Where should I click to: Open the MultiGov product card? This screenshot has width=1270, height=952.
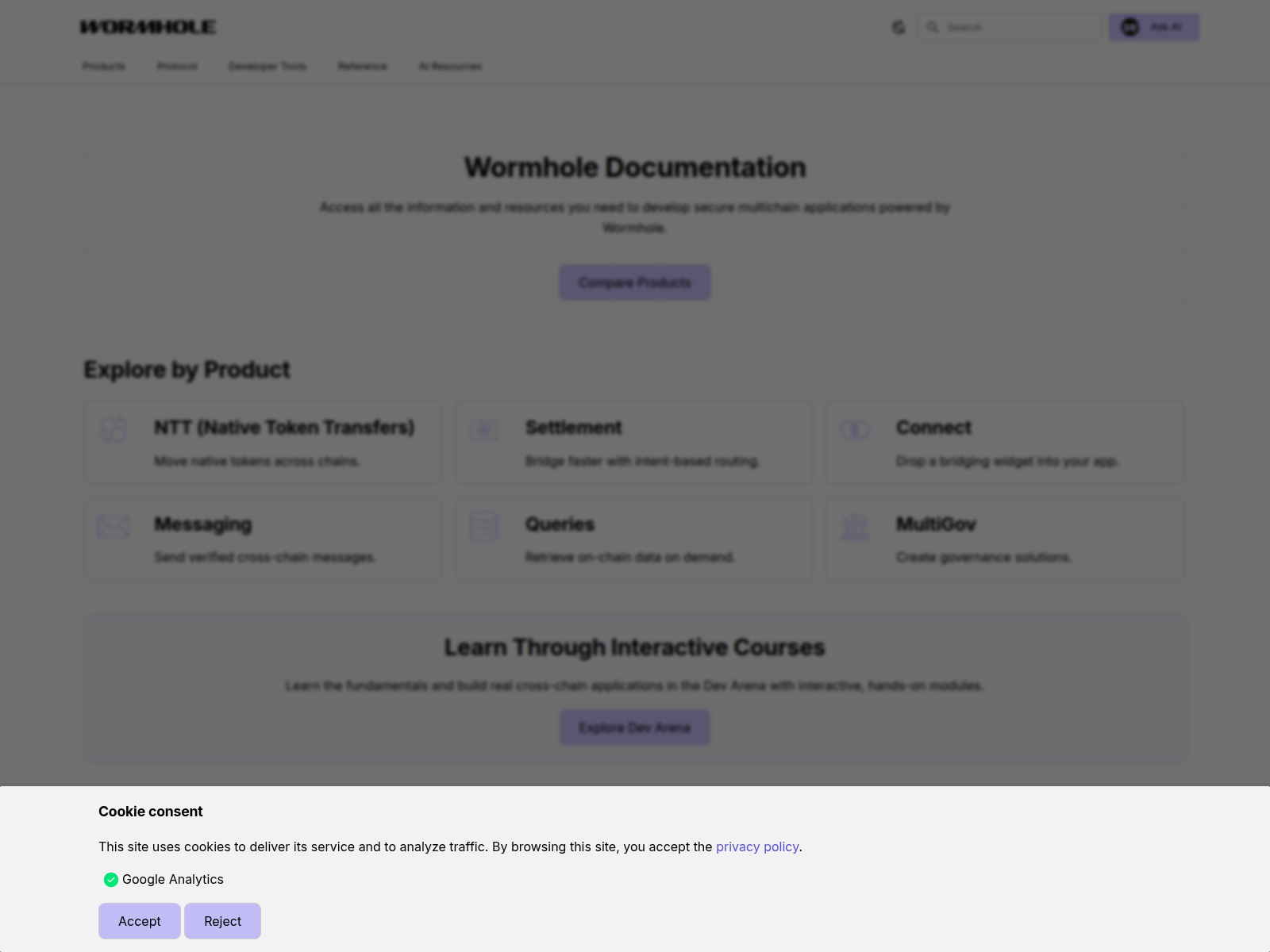pyautogui.click(x=1005, y=539)
